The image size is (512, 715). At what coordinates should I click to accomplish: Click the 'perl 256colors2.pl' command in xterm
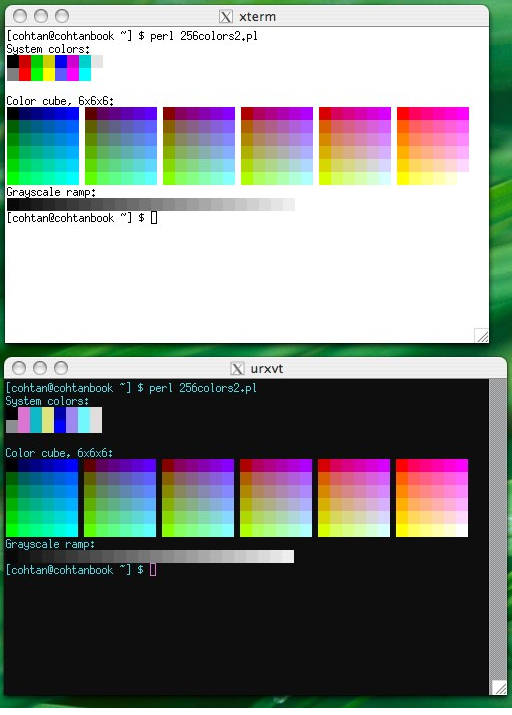[204, 36]
